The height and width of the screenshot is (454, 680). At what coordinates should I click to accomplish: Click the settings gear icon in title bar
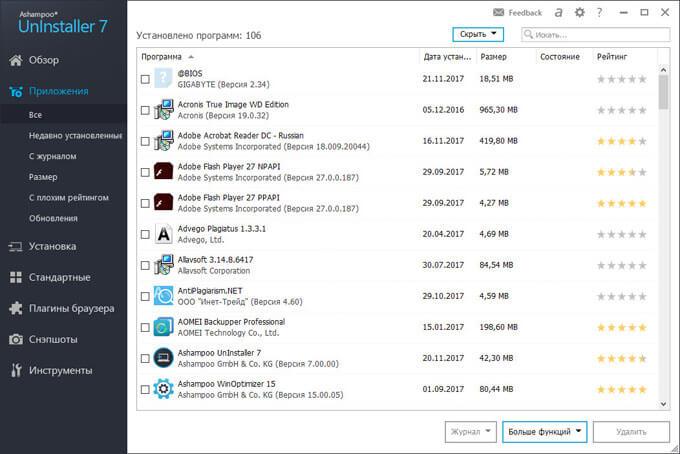point(580,13)
